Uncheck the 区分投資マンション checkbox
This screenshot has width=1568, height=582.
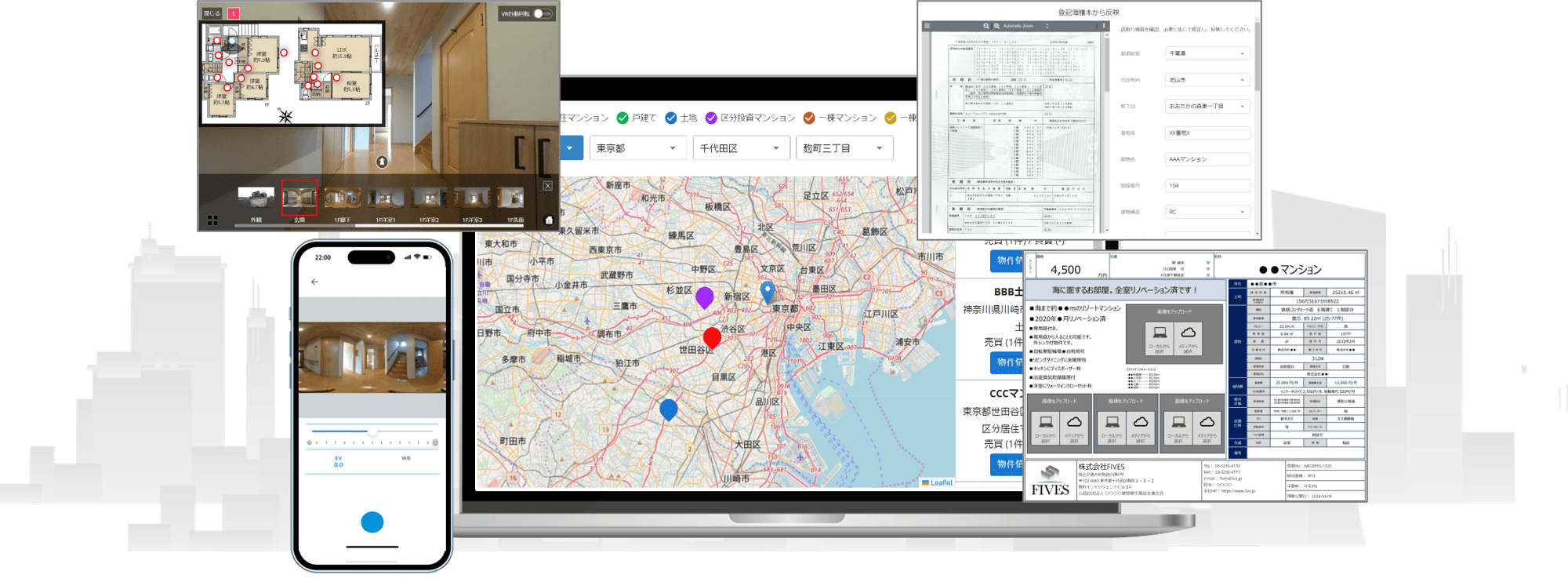click(711, 118)
